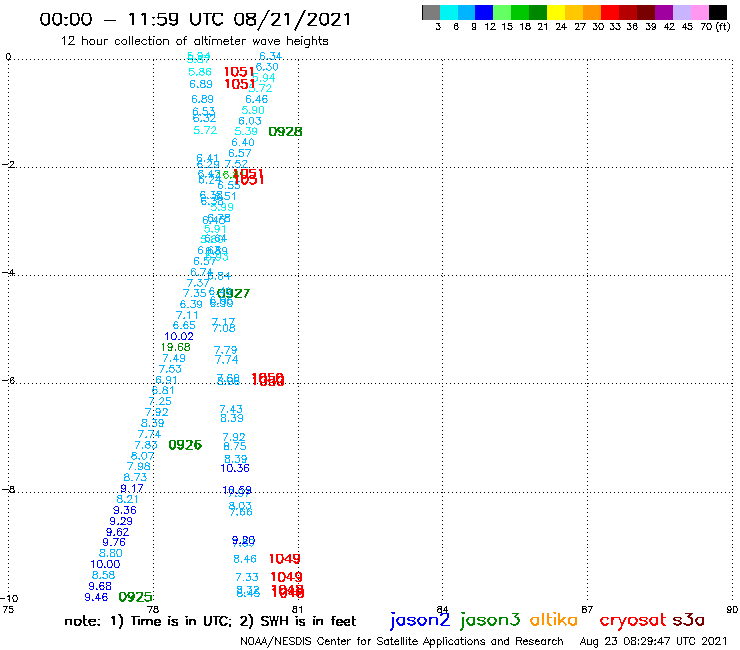Select the lavender swatch in the color scale
The width and height of the screenshot is (740, 650).
(x=681, y=12)
